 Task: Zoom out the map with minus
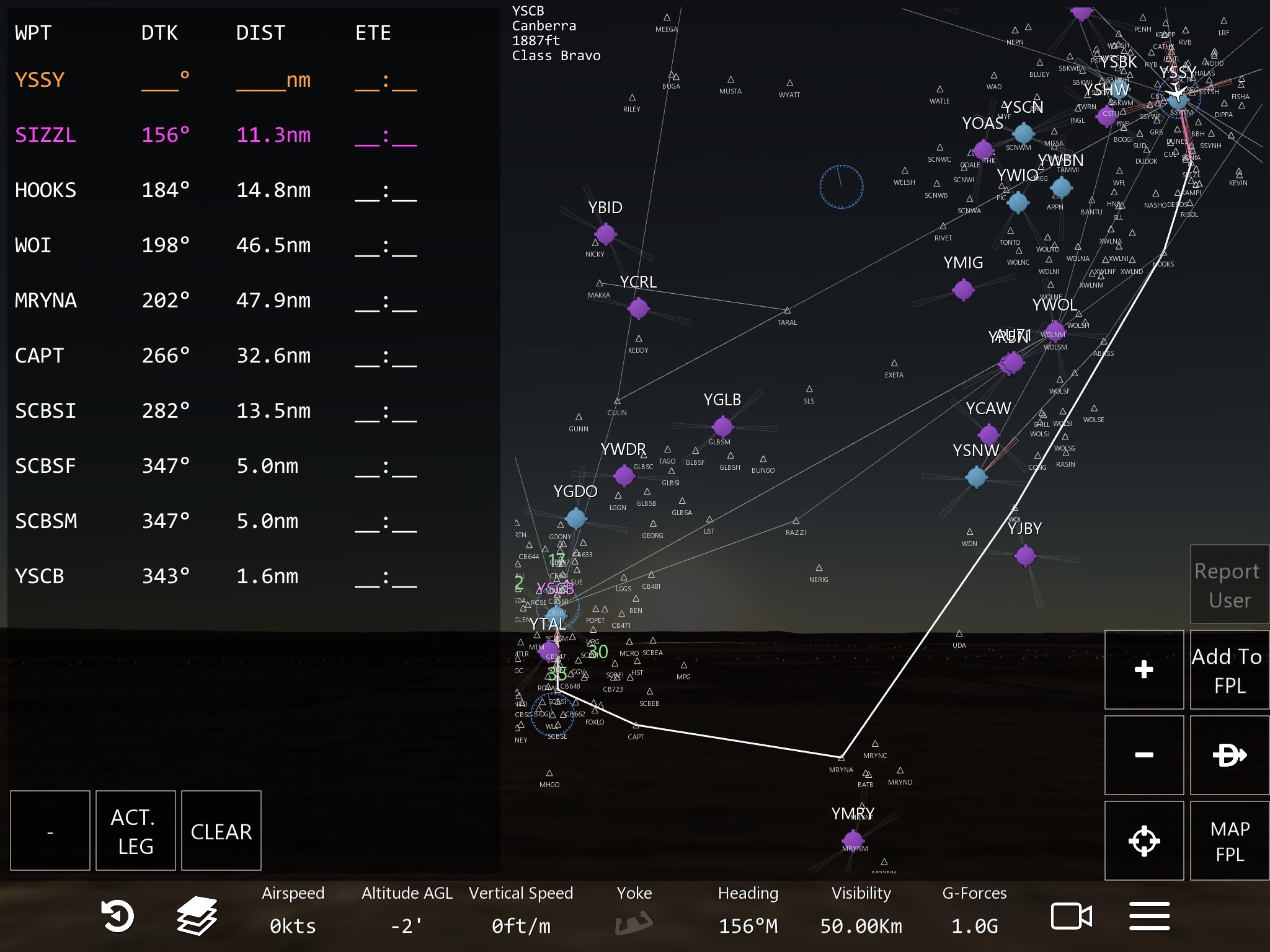(1143, 755)
